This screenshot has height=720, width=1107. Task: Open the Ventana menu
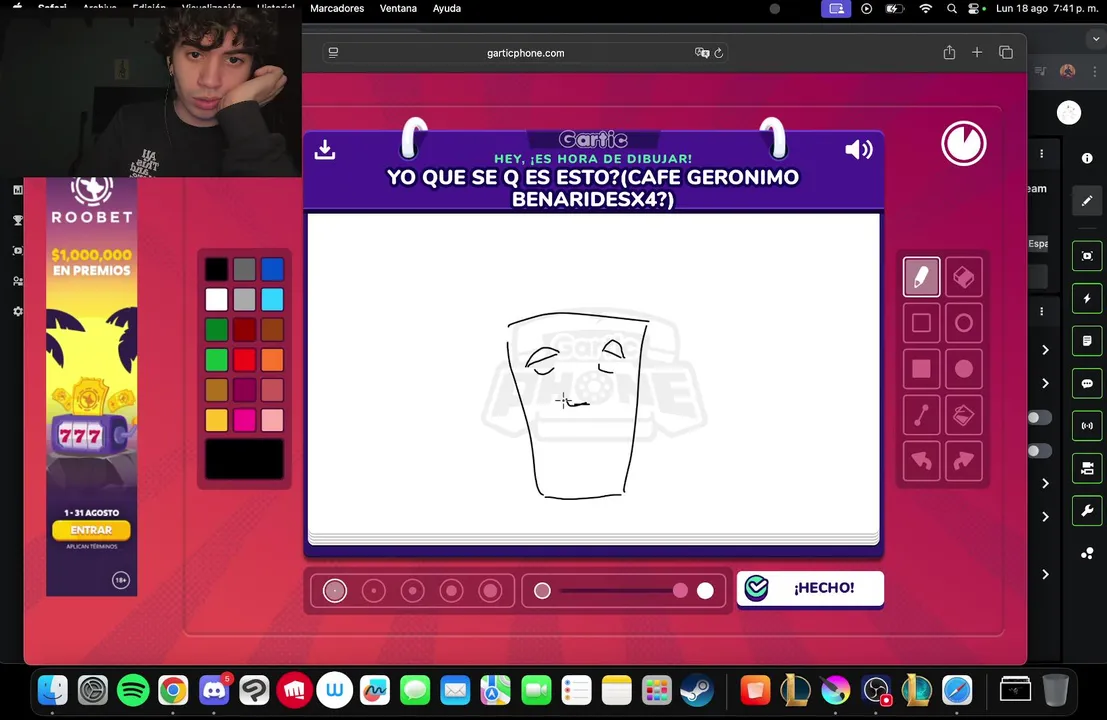(x=398, y=8)
